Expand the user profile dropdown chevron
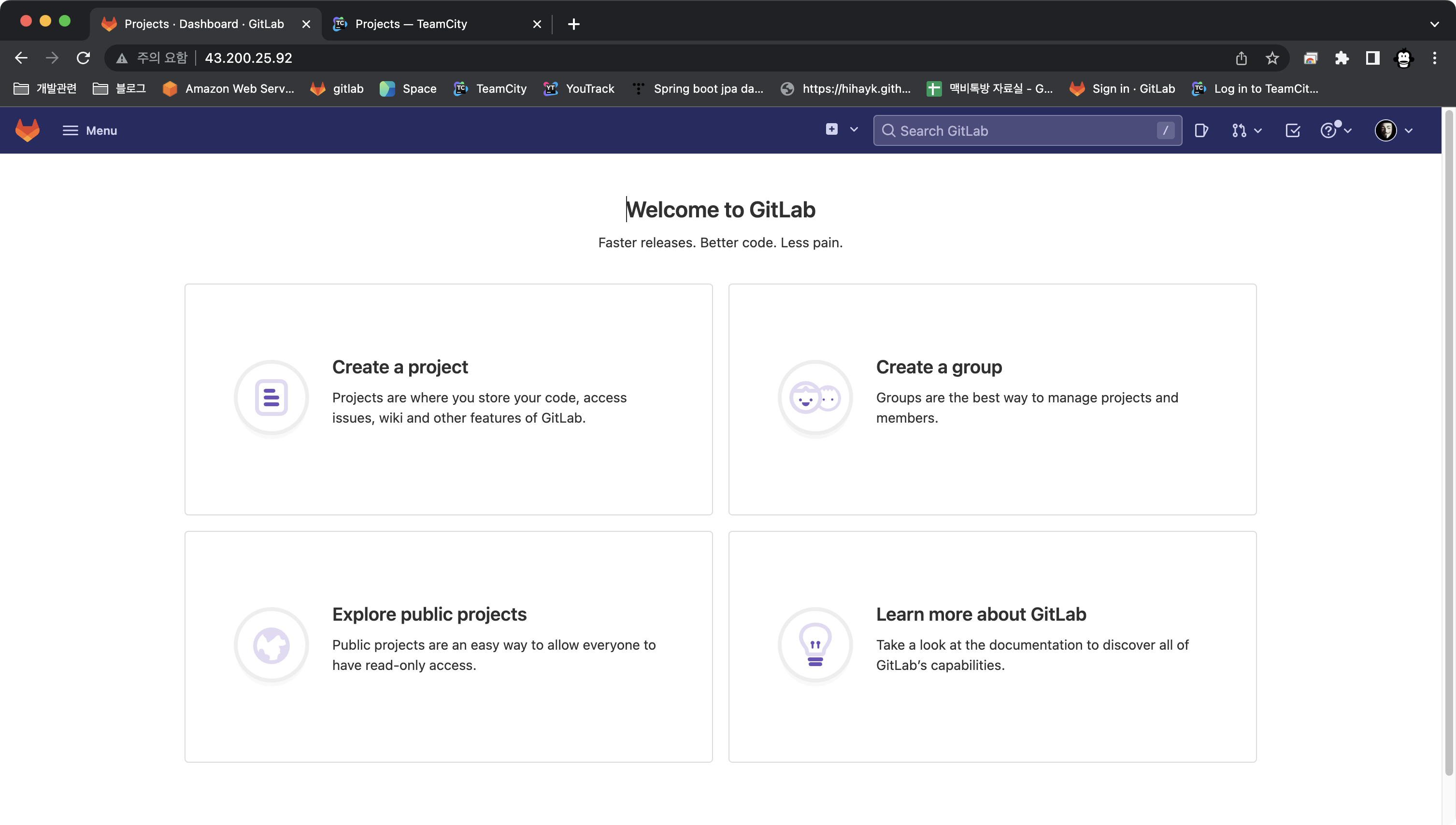 point(1408,131)
